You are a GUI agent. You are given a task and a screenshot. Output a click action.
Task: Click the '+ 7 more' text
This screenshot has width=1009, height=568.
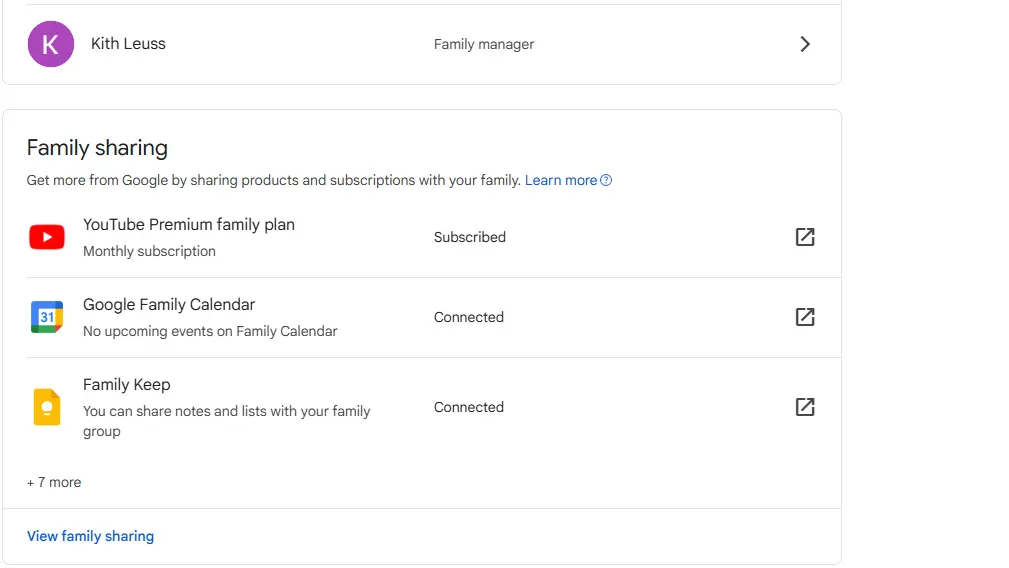[54, 482]
